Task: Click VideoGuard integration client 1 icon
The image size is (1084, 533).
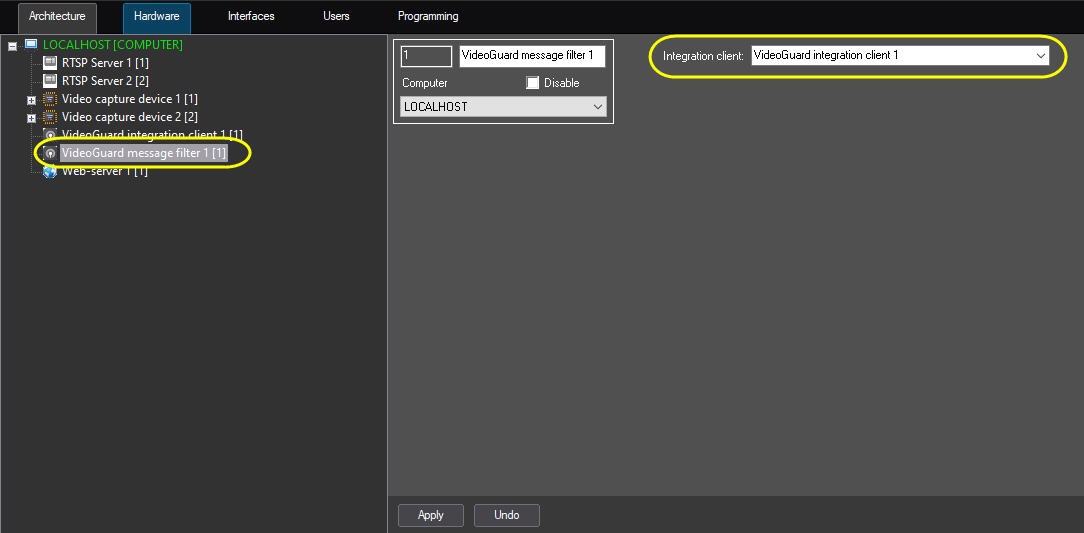Action: pos(50,135)
